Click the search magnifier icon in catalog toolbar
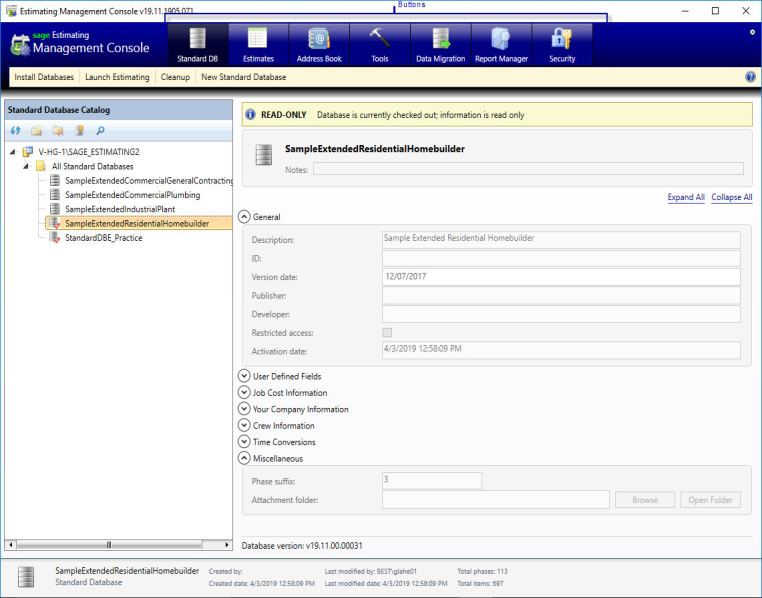Screen dimensions: 762x598 (100, 131)
